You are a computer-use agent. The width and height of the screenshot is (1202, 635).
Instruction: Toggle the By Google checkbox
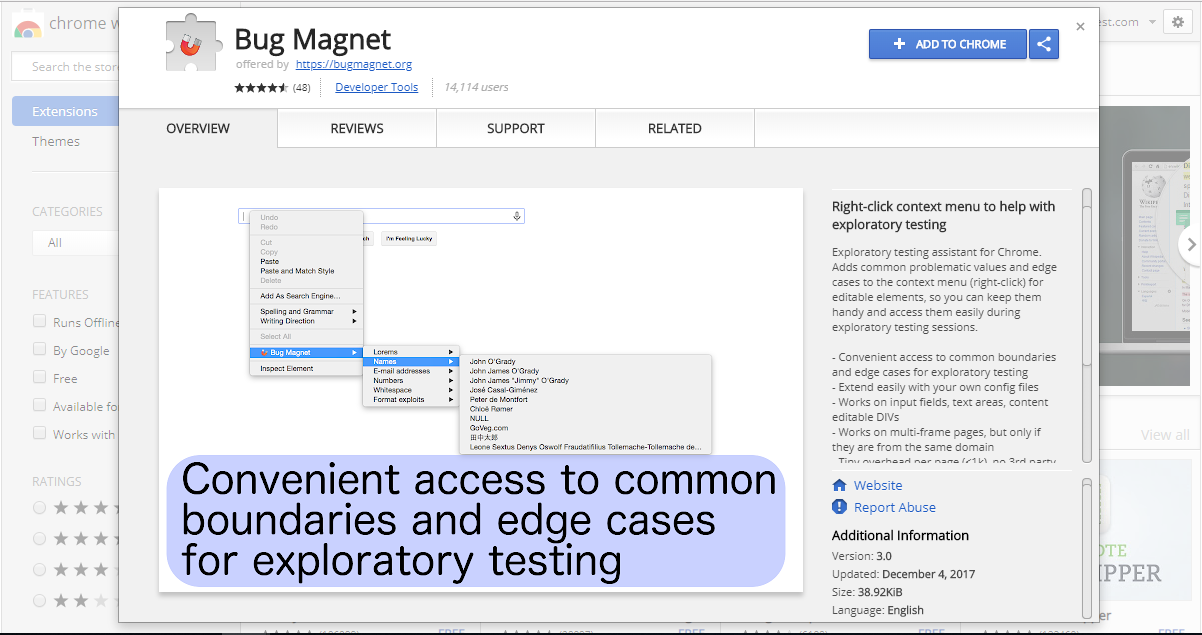coord(40,349)
